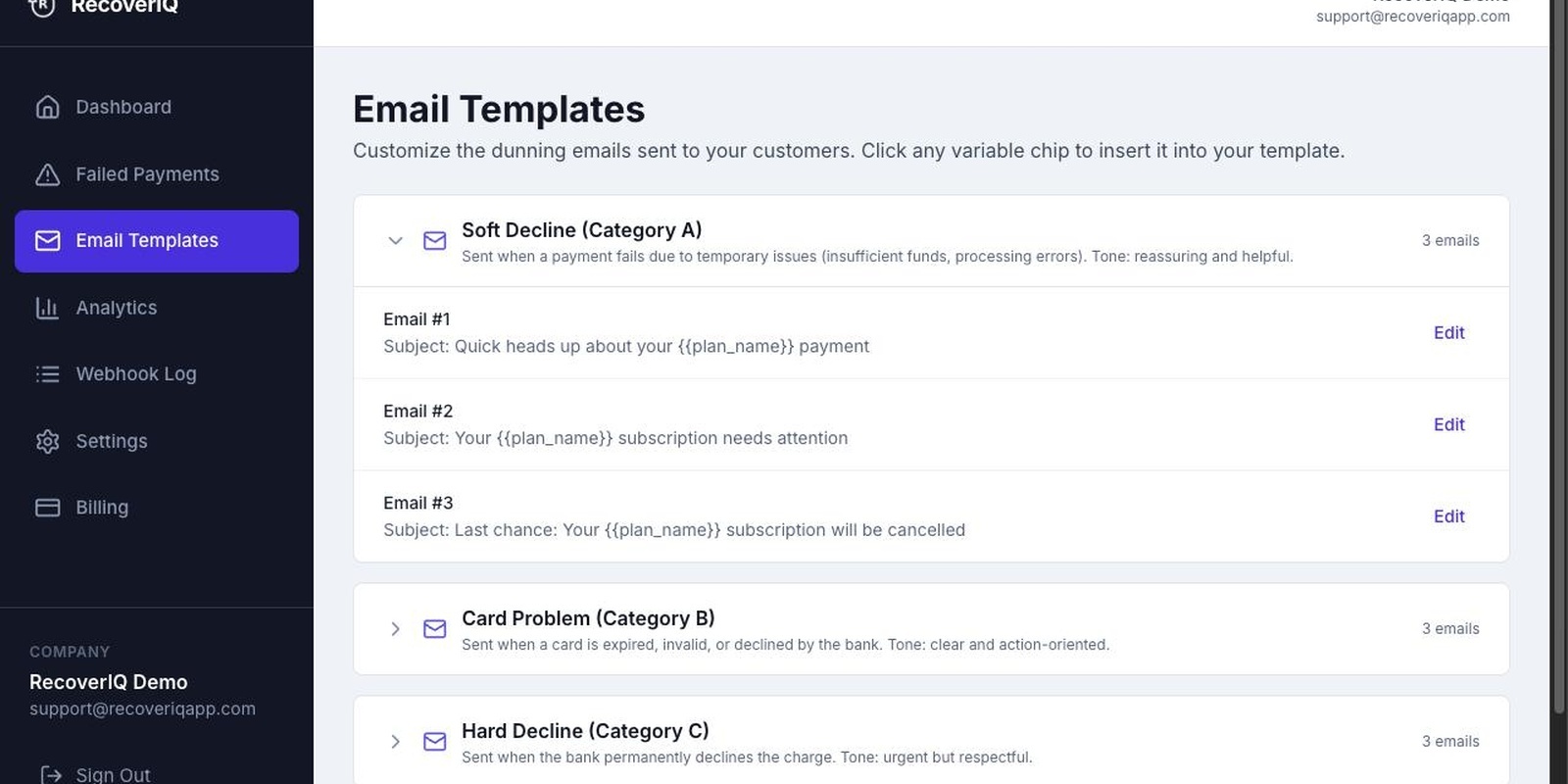This screenshot has height=784, width=1568.
Task: Click the envelope icon beside Soft Decline
Action: coord(435,241)
